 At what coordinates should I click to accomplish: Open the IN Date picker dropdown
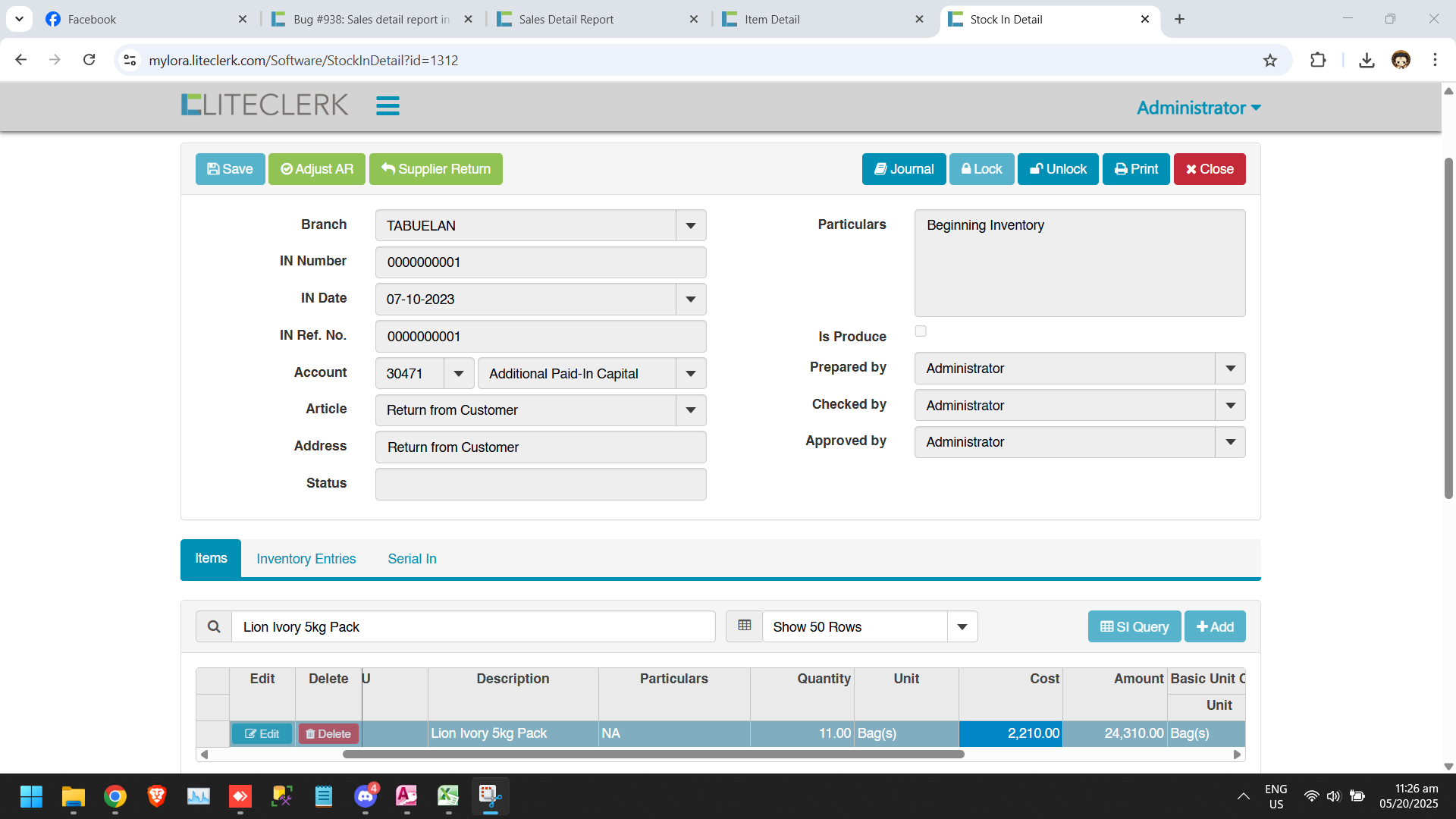click(691, 300)
